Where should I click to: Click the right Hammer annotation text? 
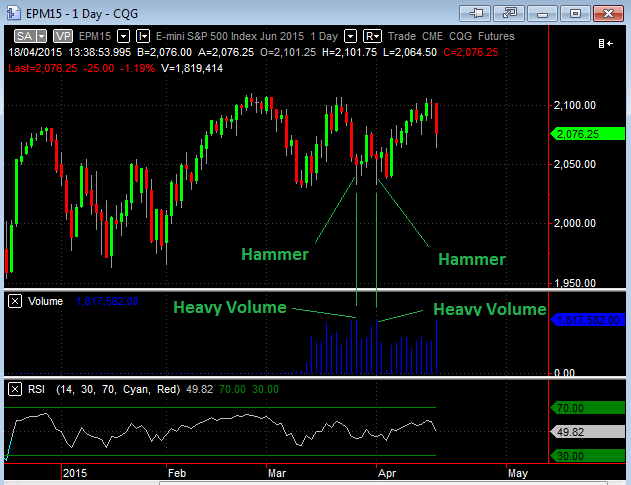[x=472, y=259]
